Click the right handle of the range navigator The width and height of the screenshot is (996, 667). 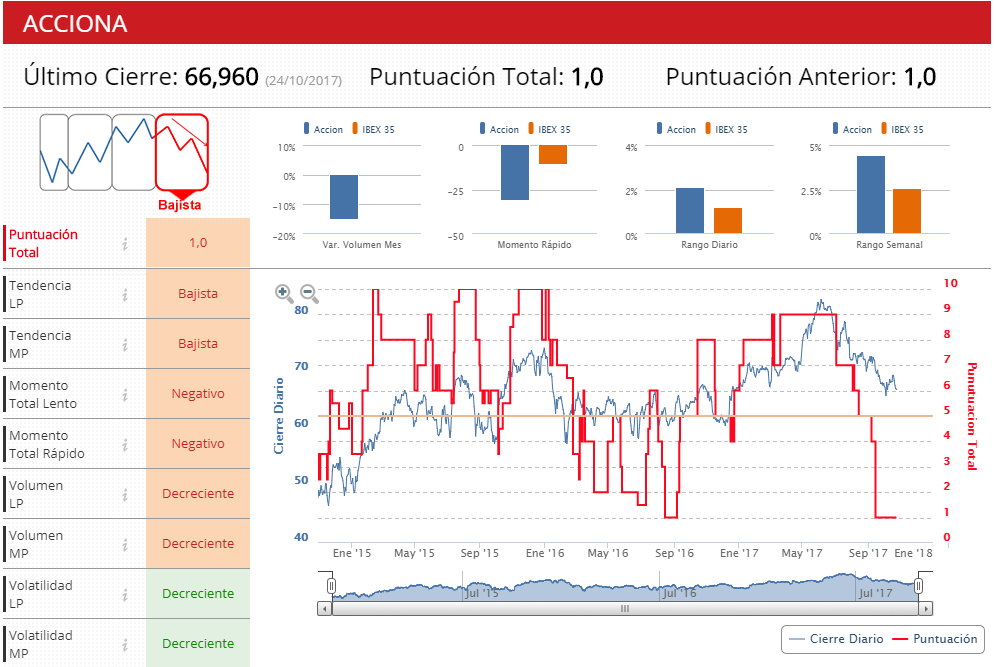(x=919, y=586)
